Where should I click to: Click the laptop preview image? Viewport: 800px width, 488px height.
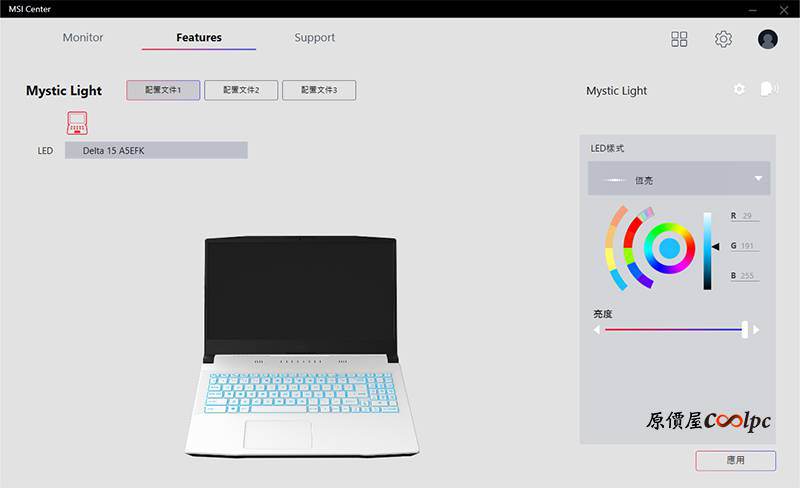pyautogui.click(x=301, y=346)
